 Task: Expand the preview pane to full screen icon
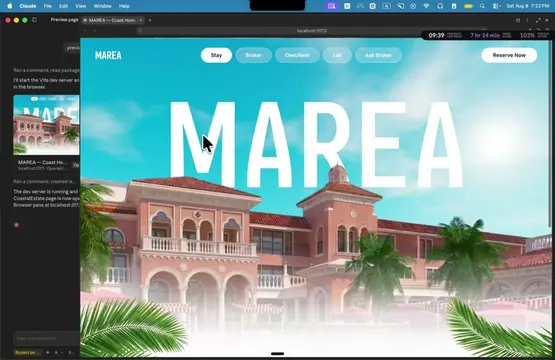(538, 20)
